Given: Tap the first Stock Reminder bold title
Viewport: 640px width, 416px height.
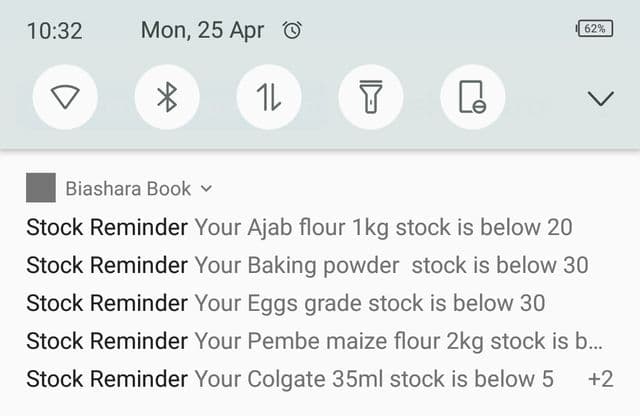Looking at the screenshot, I should click(x=107, y=227).
